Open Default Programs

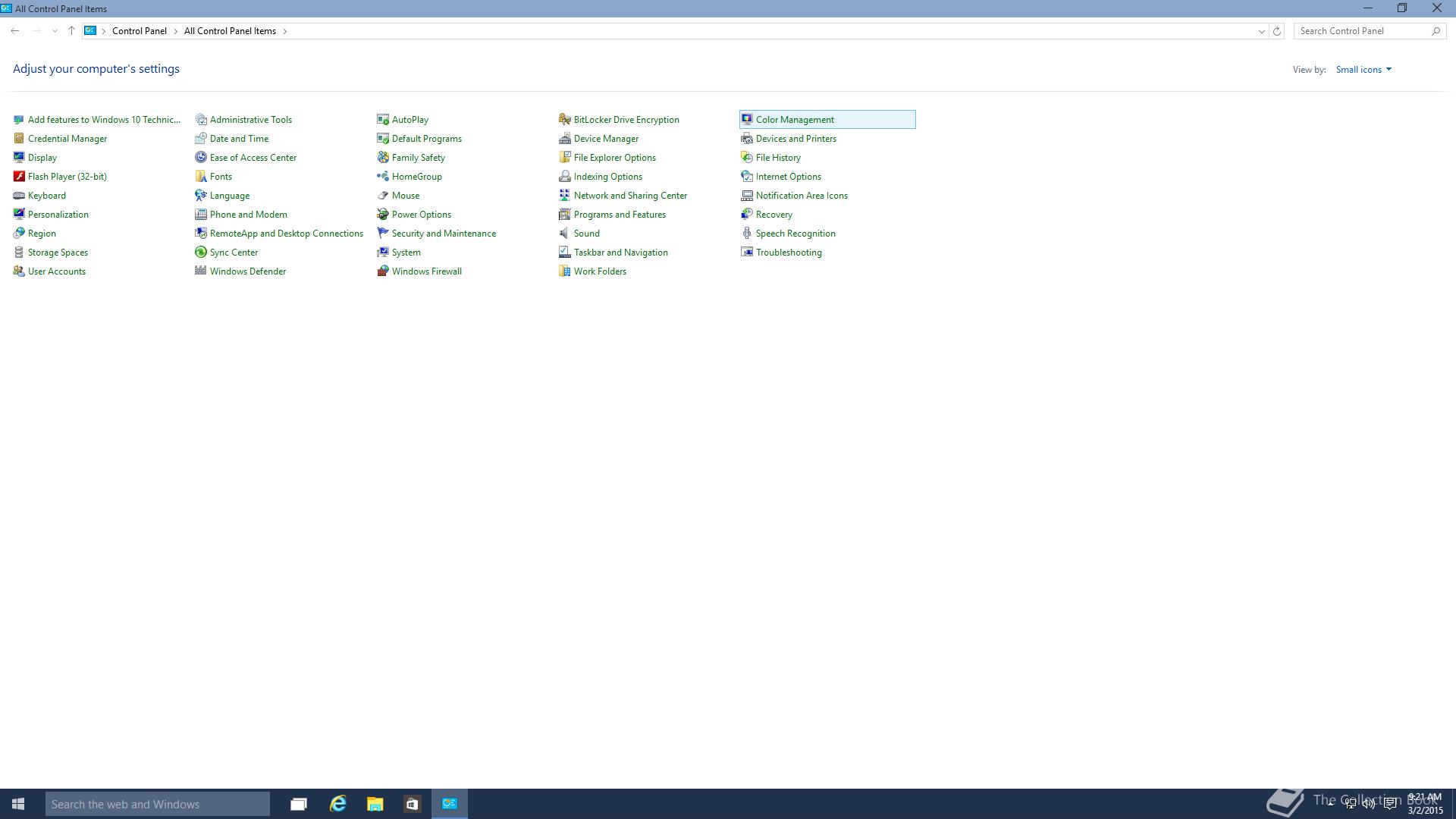point(427,139)
